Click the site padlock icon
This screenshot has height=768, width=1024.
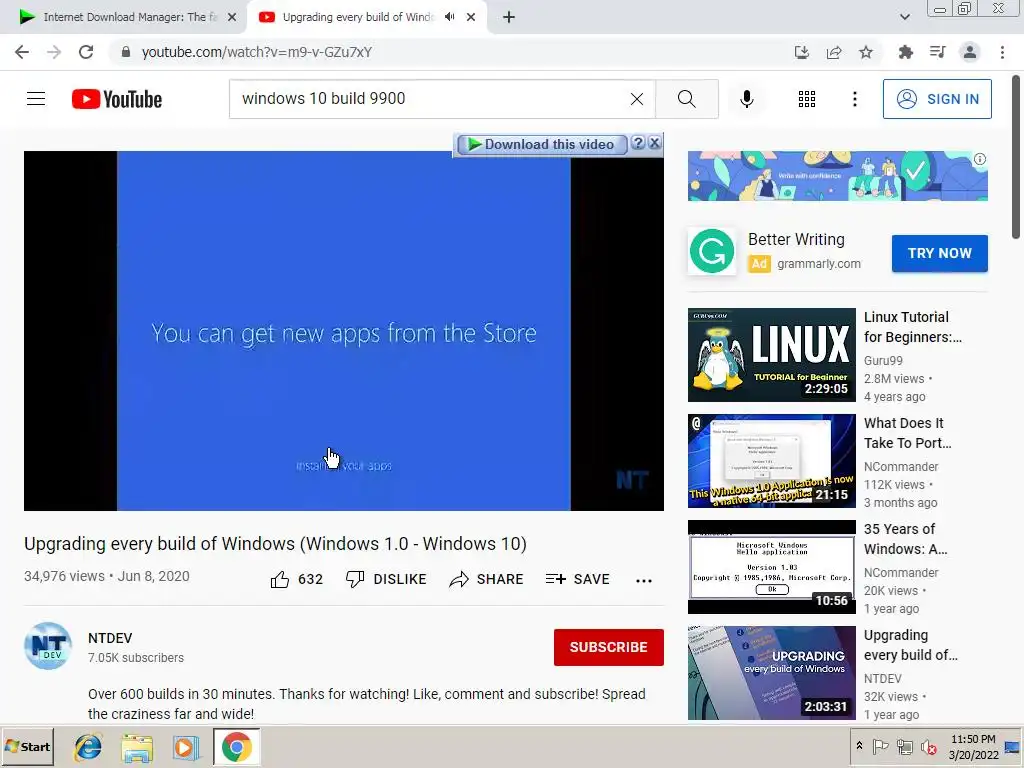pos(126,52)
